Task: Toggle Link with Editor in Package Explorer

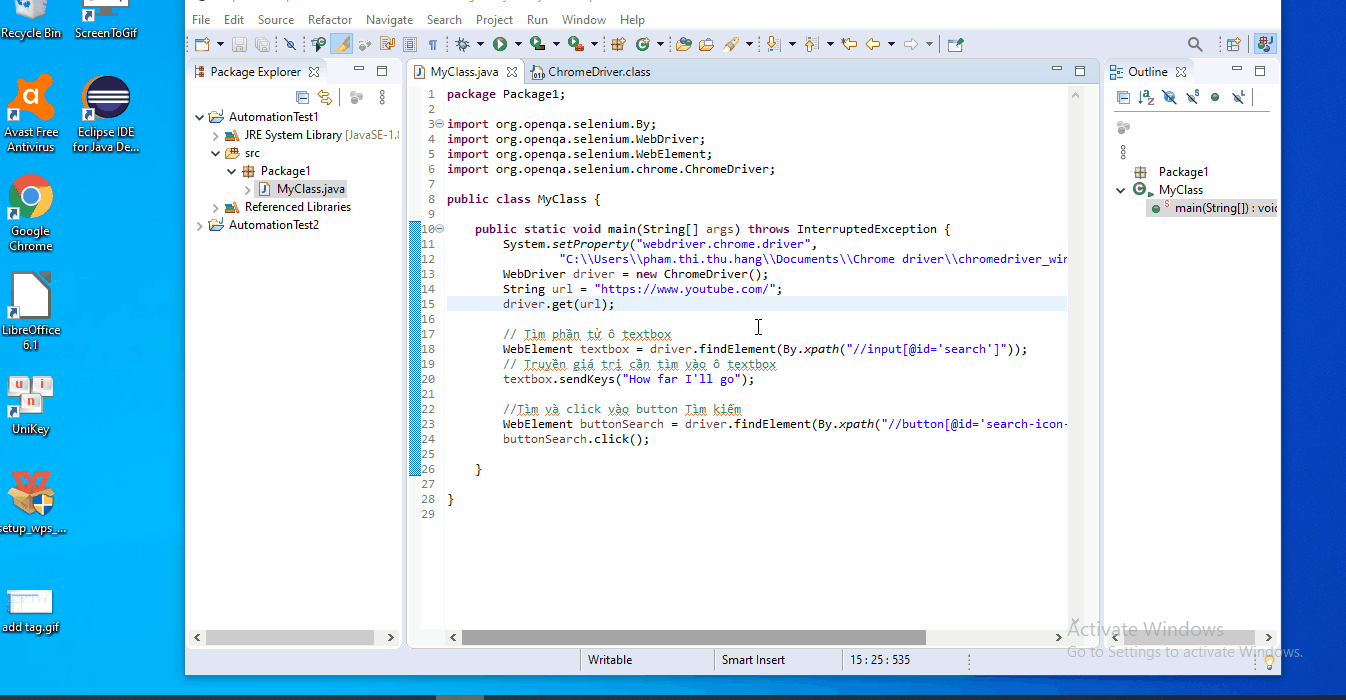Action: tap(324, 97)
